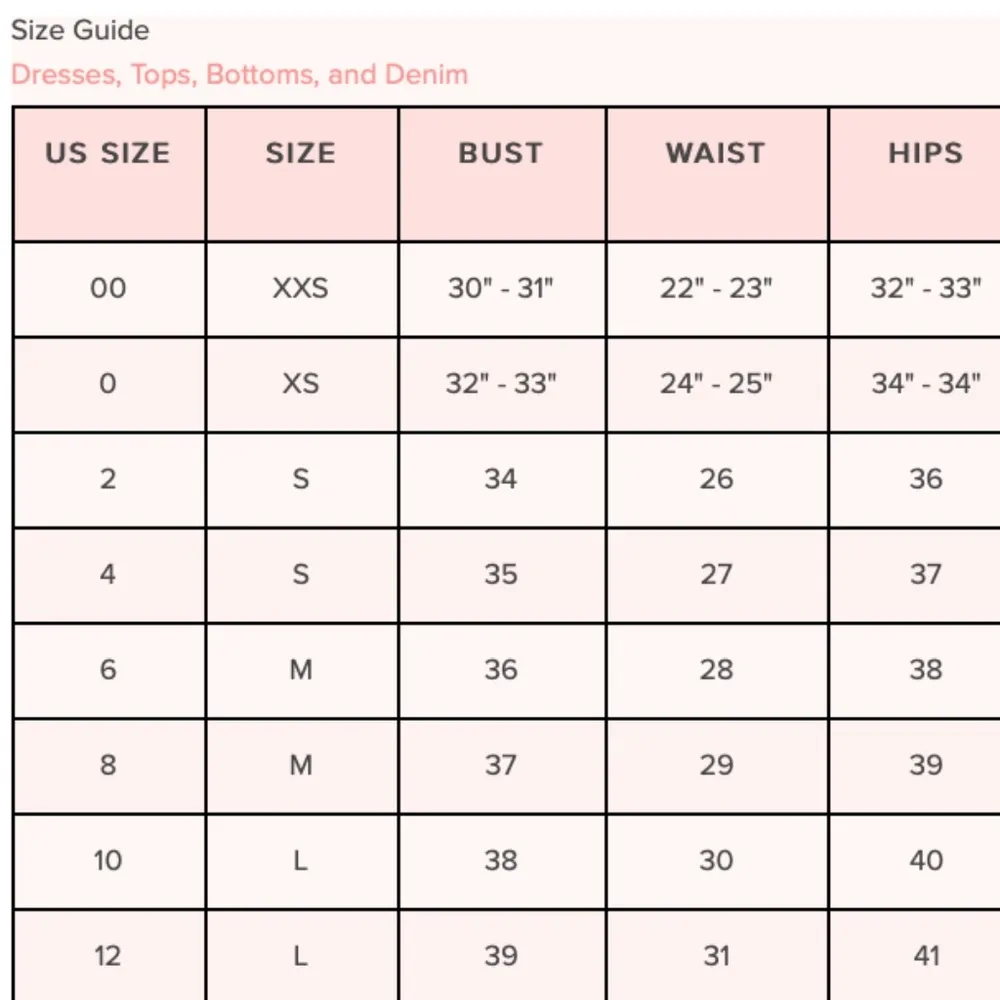Click the XXS size cell
The height and width of the screenshot is (1000, 1000).
point(300,289)
